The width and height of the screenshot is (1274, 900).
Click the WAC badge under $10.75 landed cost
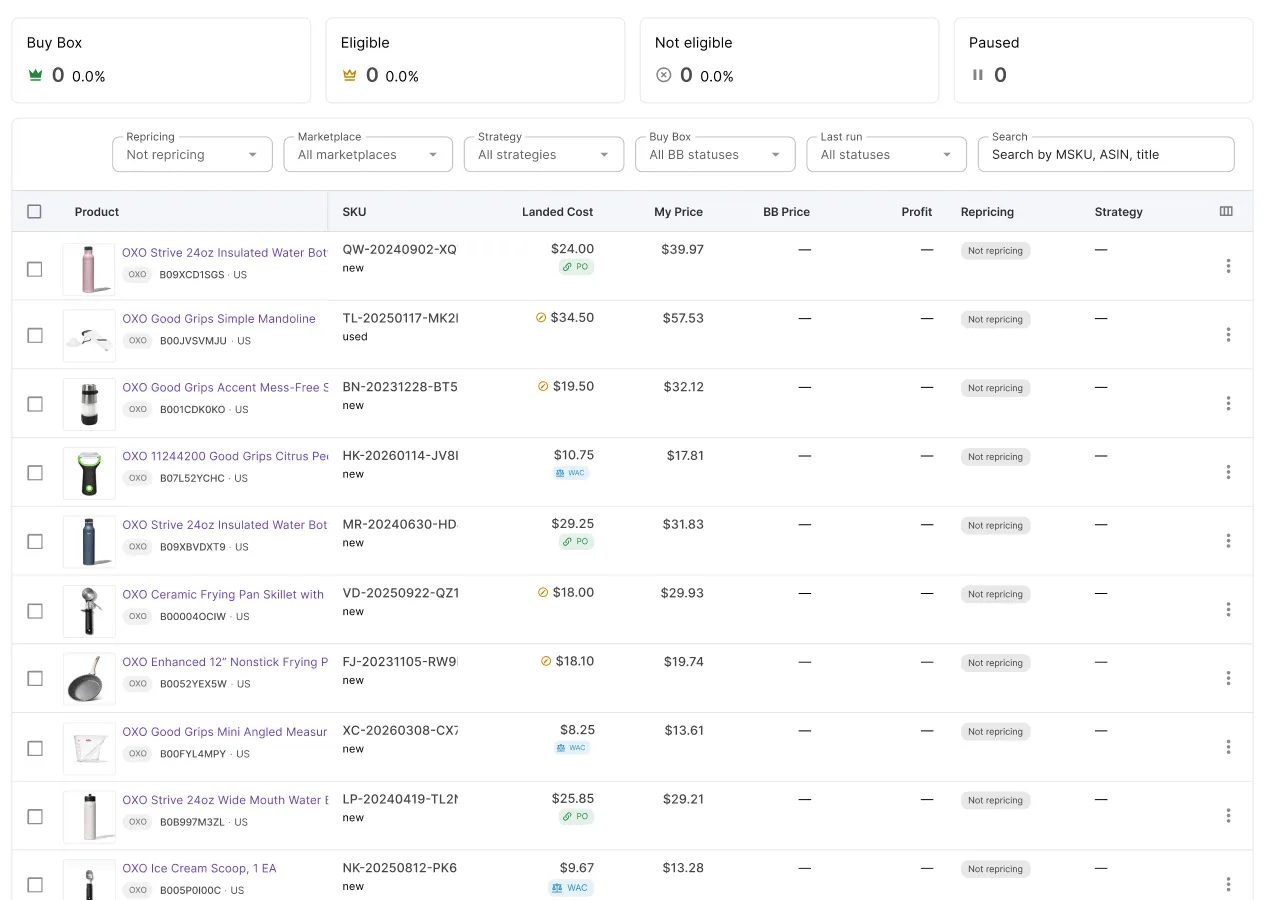(x=571, y=473)
